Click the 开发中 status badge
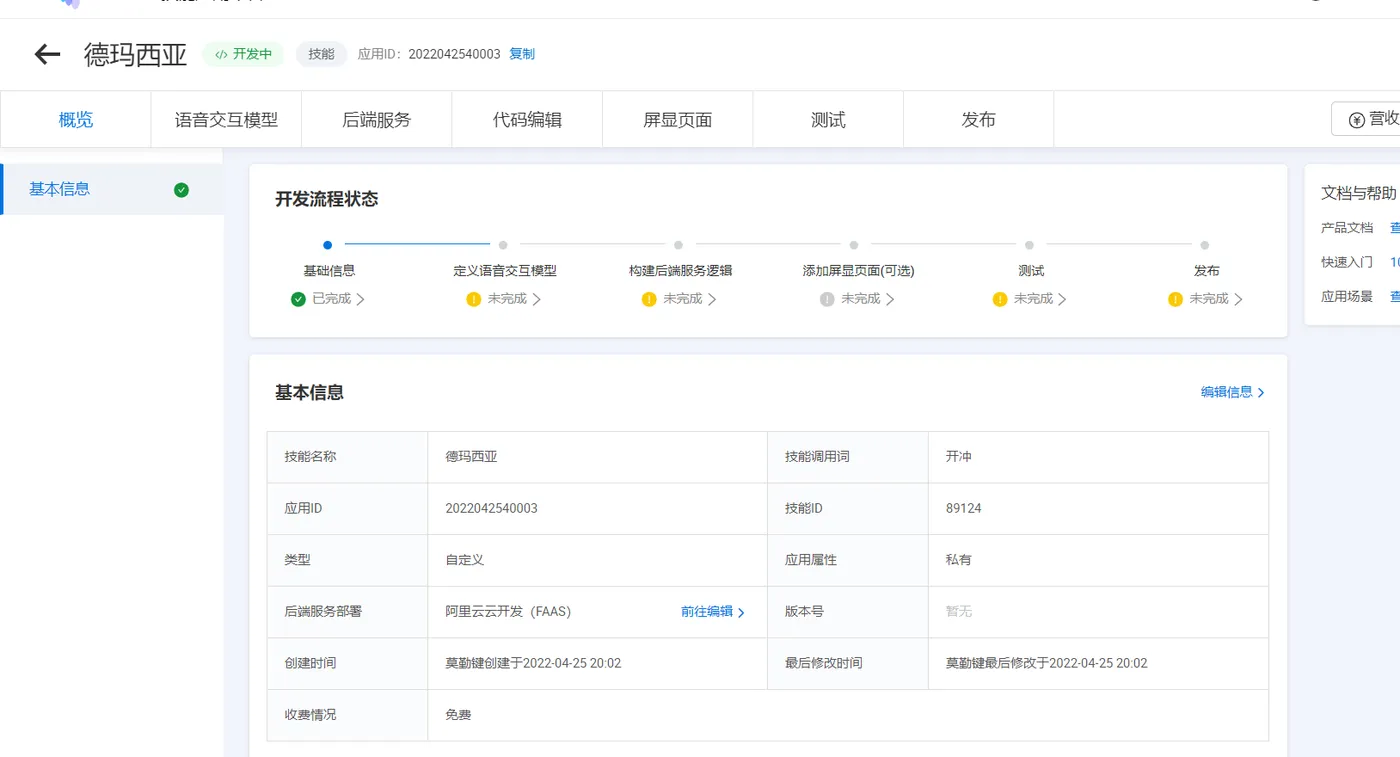The height and width of the screenshot is (757, 1400). 244,54
